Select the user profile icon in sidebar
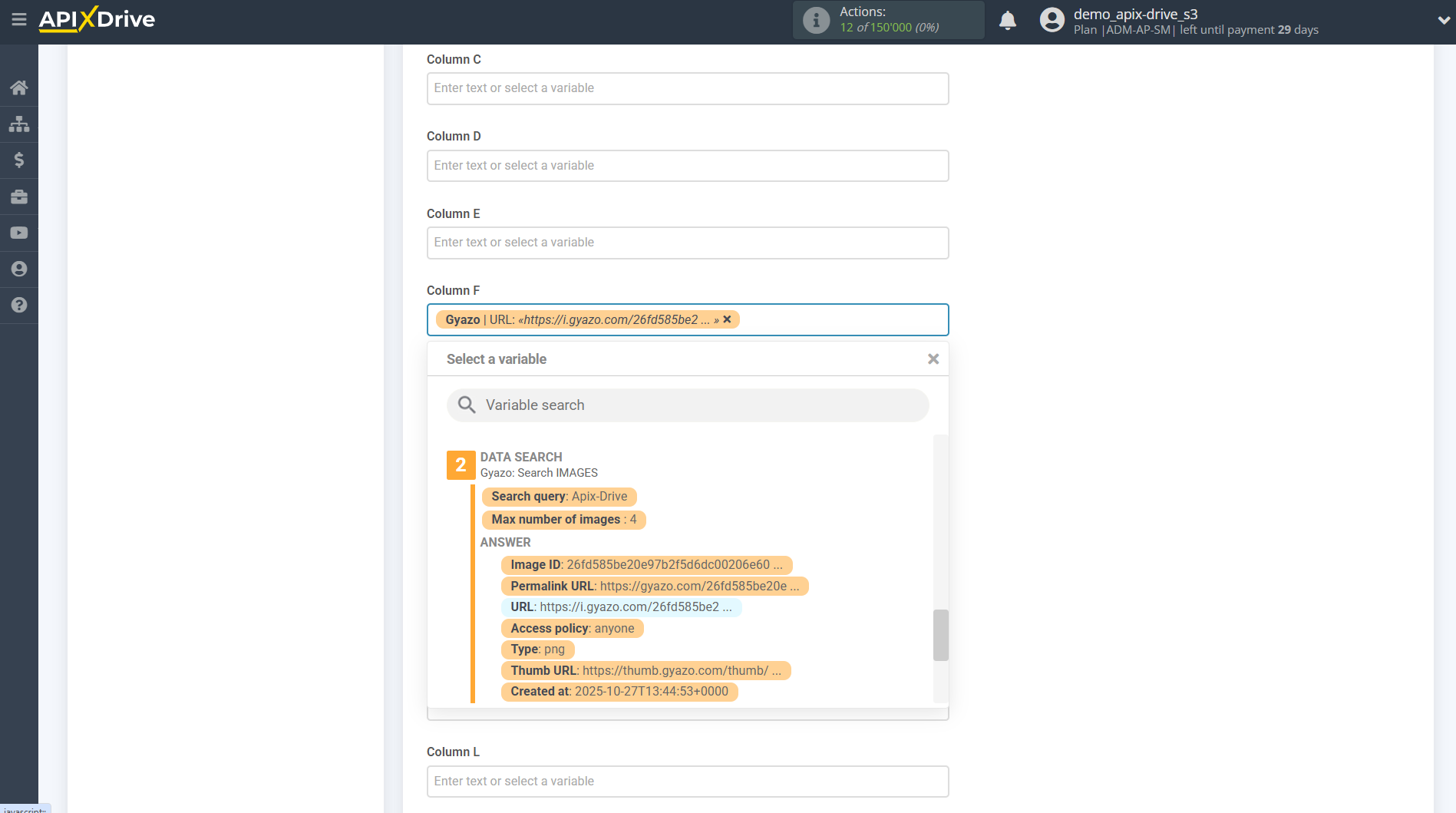1456x813 pixels. pyautogui.click(x=19, y=269)
